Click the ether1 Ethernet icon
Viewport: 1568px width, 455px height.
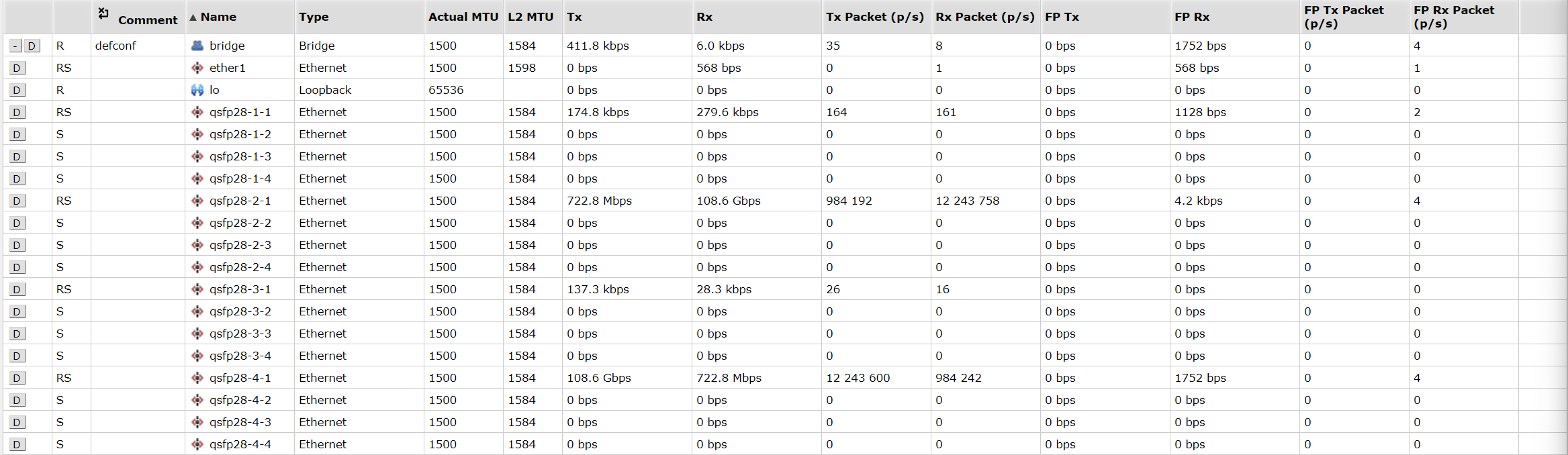pyautogui.click(x=197, y=68)
